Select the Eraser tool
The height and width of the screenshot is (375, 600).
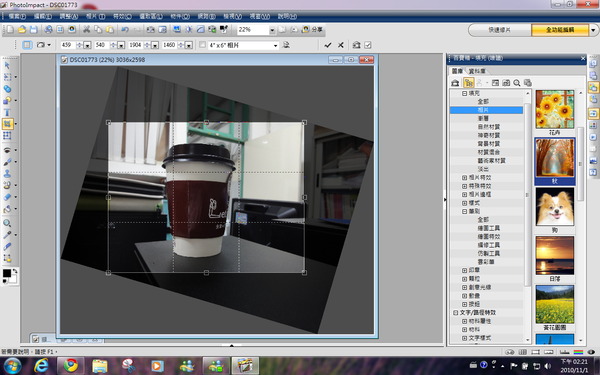(7, 197)
